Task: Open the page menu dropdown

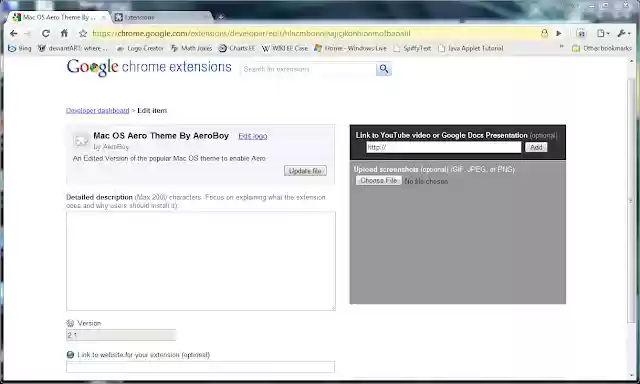Action: tap(603, 33)
